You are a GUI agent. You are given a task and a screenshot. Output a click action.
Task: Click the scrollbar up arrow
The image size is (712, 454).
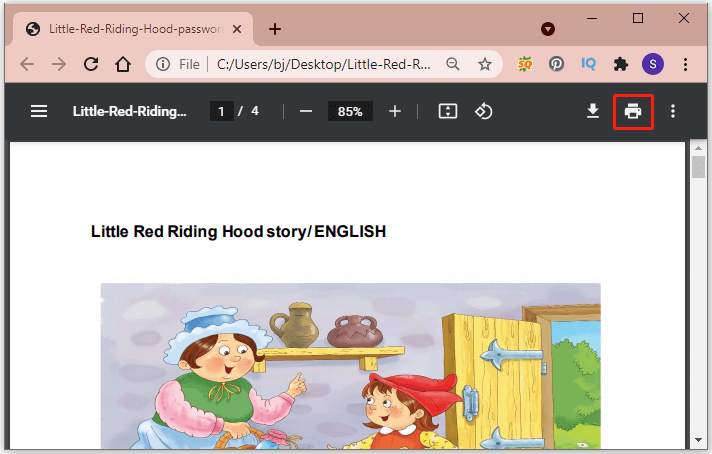(x=698, y=148)
